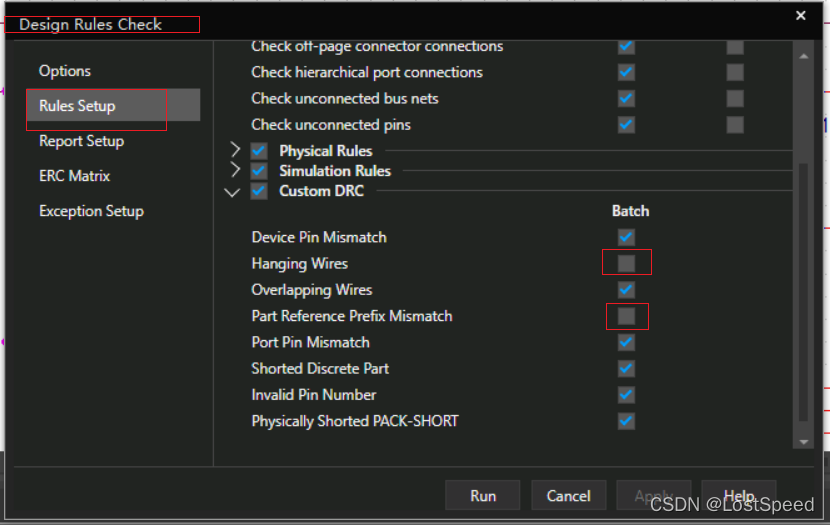Click the Check hierarchical port connections label
Screen dimensions: 830x525
[367, 72]
